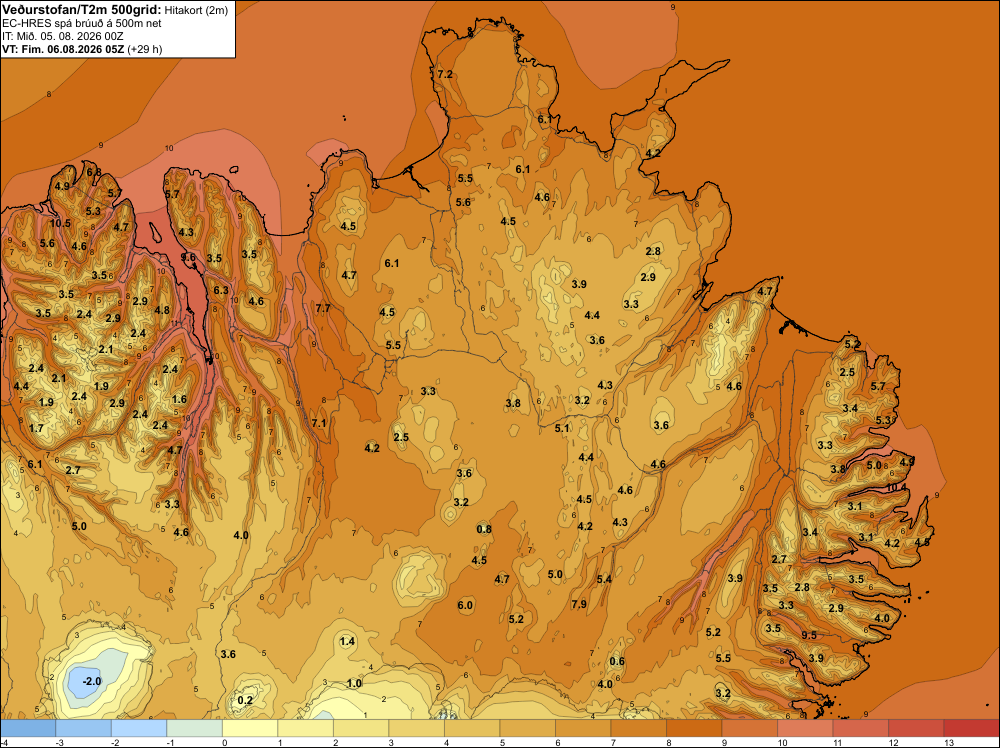Select the legend swatch between -2 and -1

139,728
